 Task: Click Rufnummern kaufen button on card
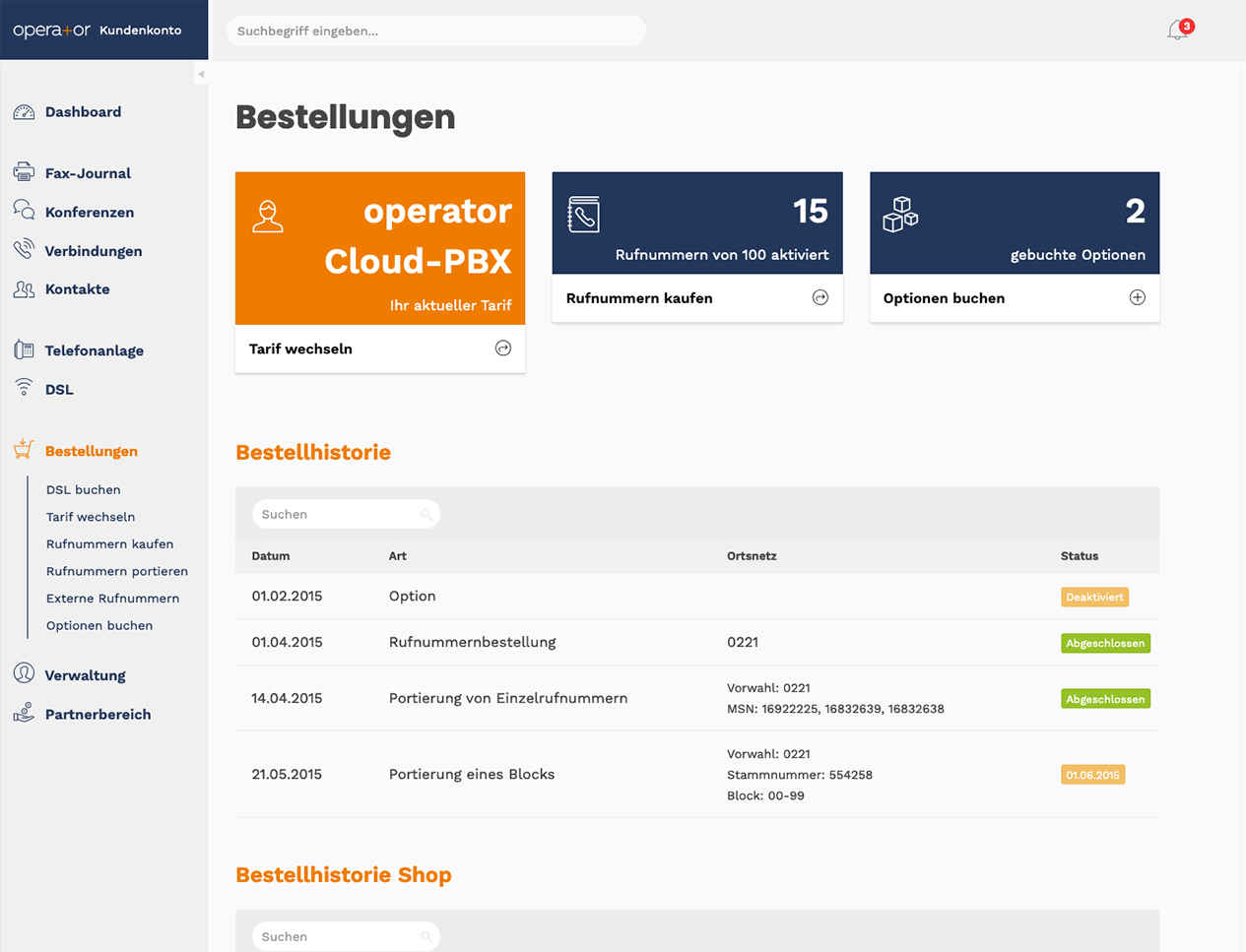click(697, 297)
